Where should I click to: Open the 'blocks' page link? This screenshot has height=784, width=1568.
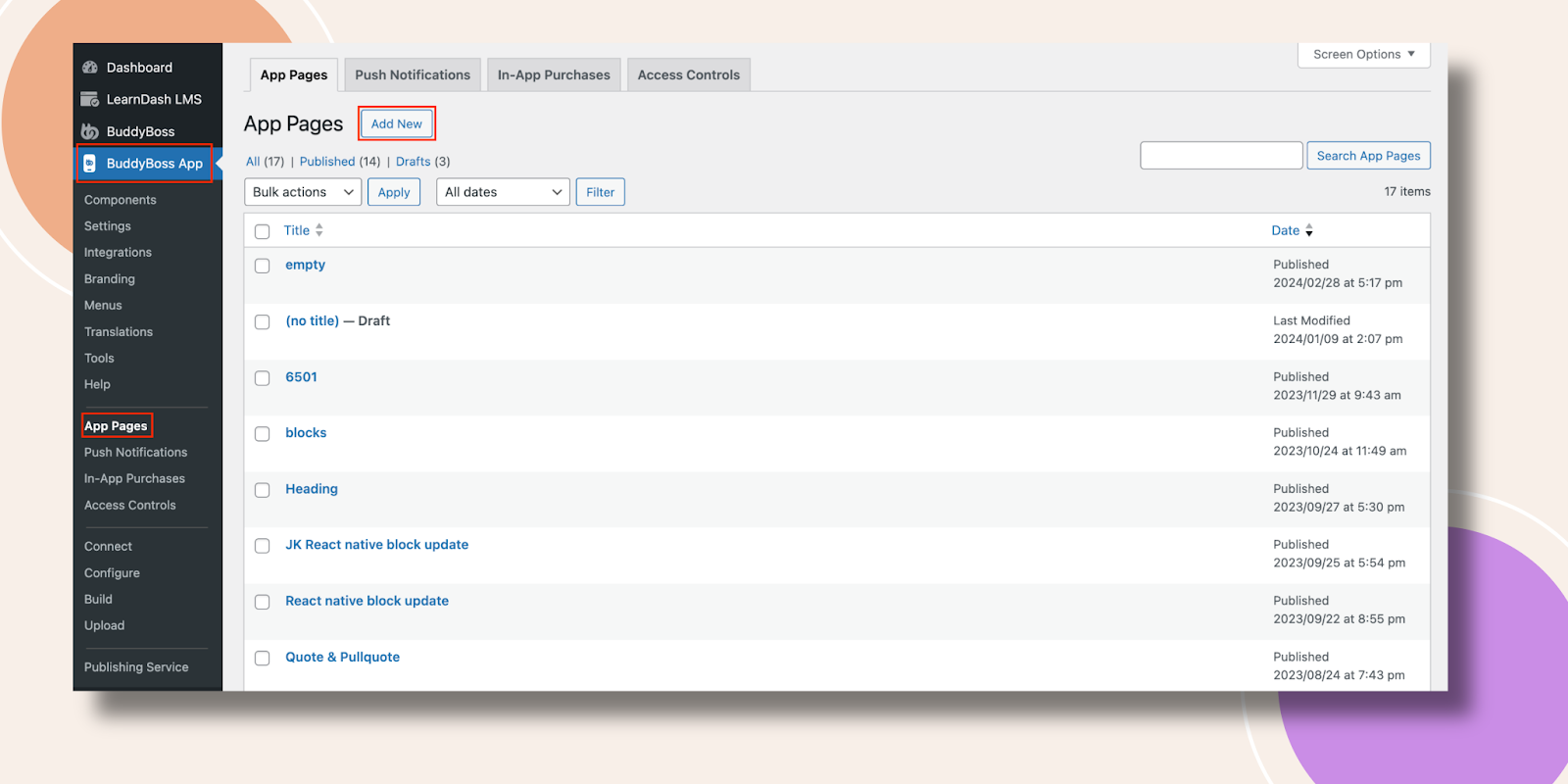[306, 432]
